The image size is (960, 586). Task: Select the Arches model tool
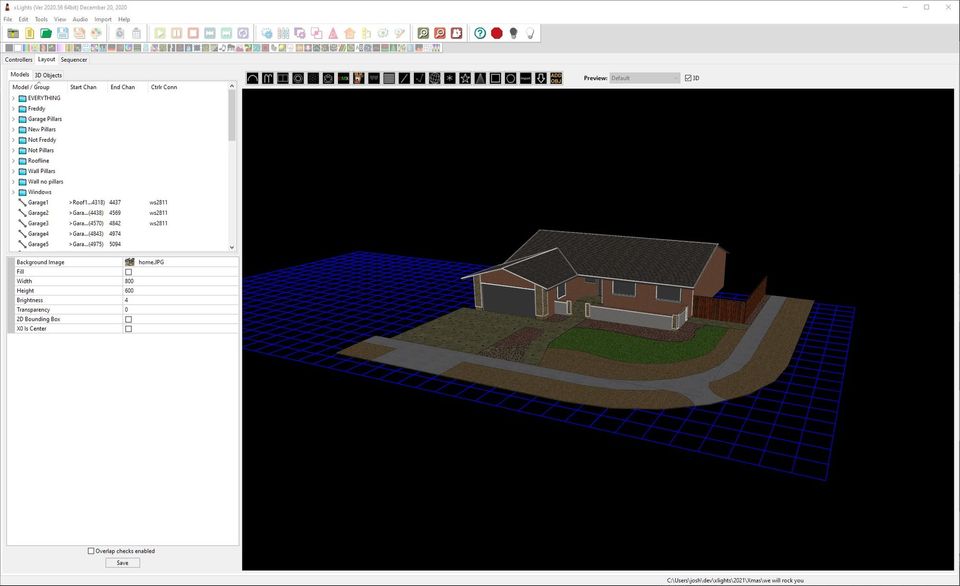(252, 78)
